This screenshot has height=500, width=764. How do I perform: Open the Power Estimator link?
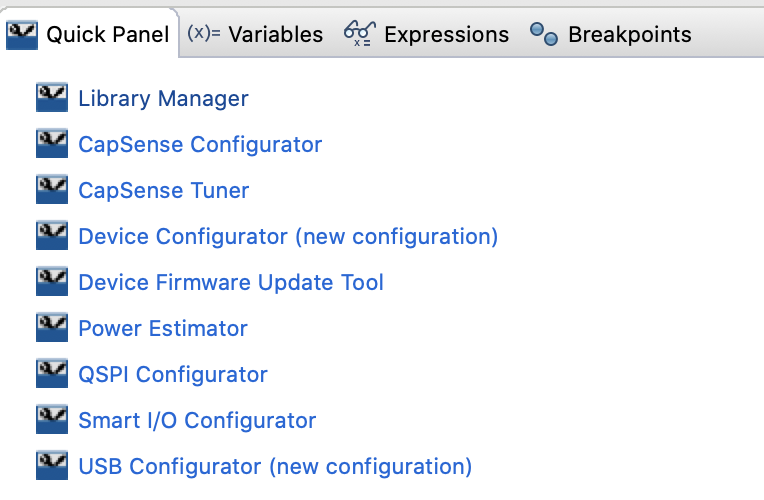pyautogui.click(x=163, y=328)
